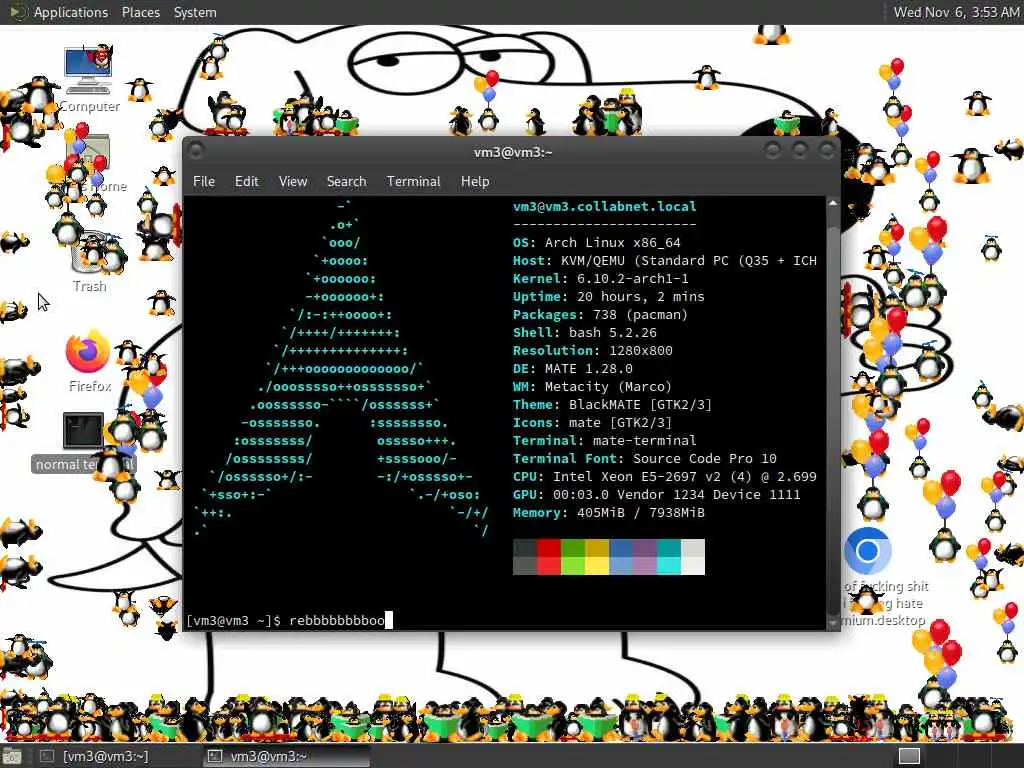
Task: Open the Applications panel menu
Action: [71, 12]
